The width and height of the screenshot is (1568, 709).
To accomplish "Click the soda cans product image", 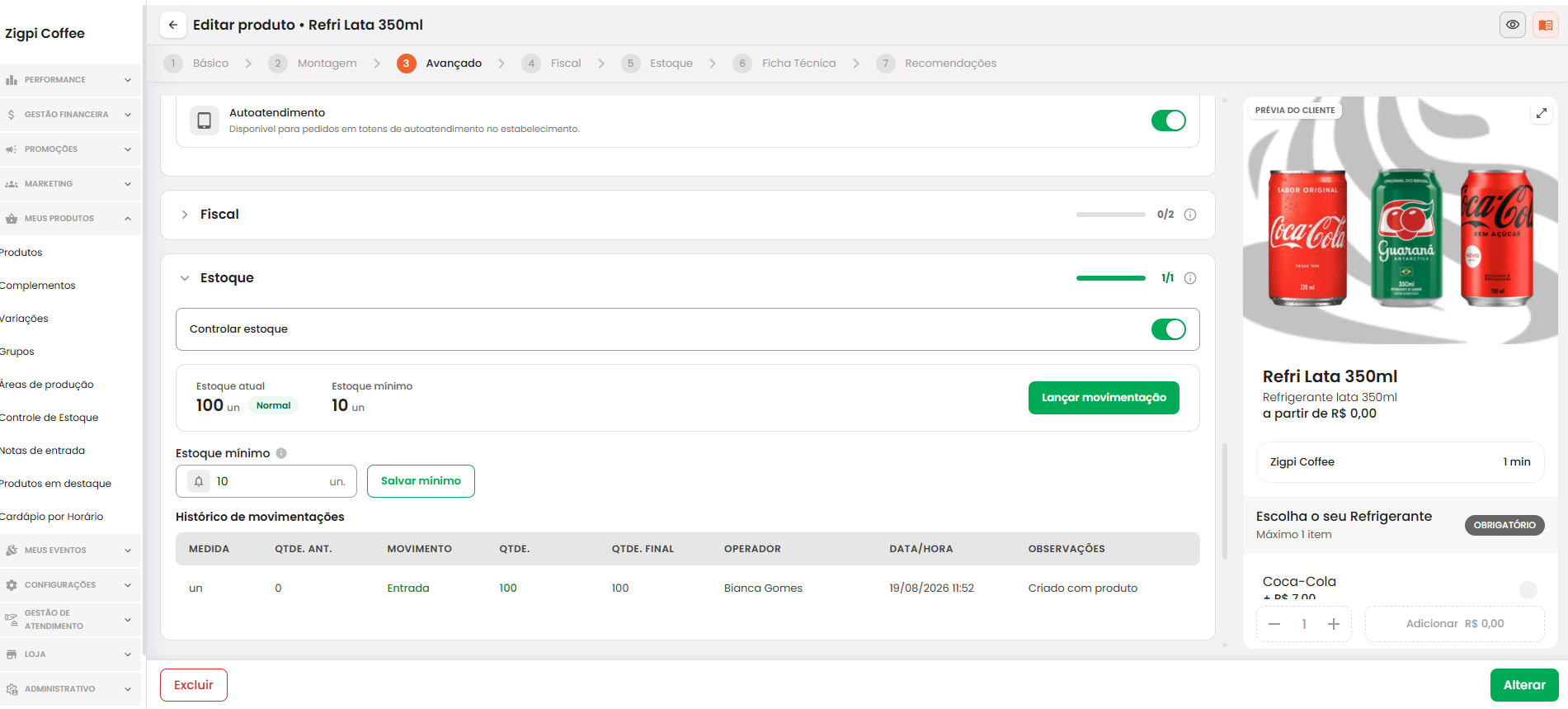I will click(x=1401, y=220).
